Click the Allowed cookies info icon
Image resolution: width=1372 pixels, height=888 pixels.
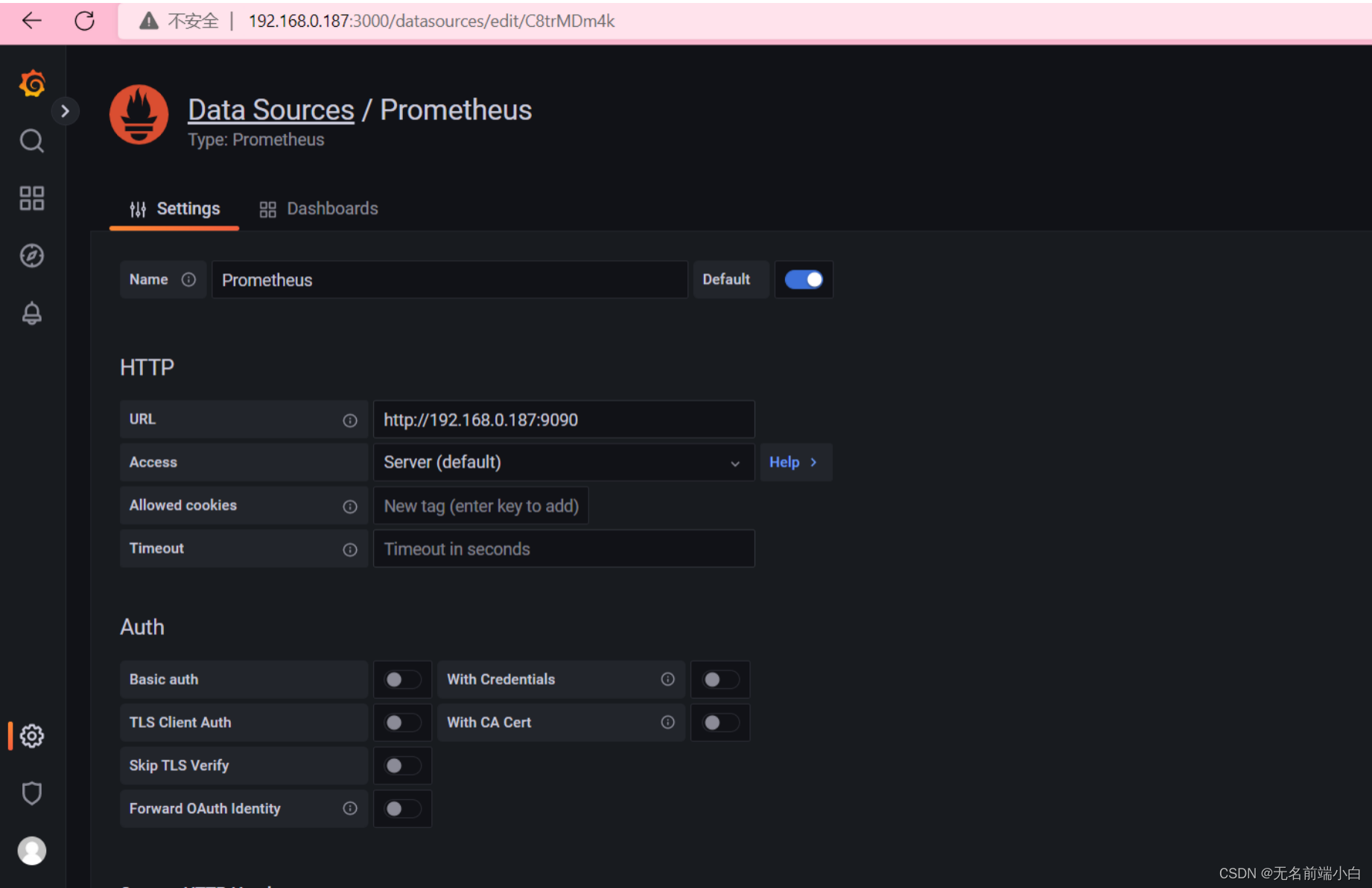point(350,507)
